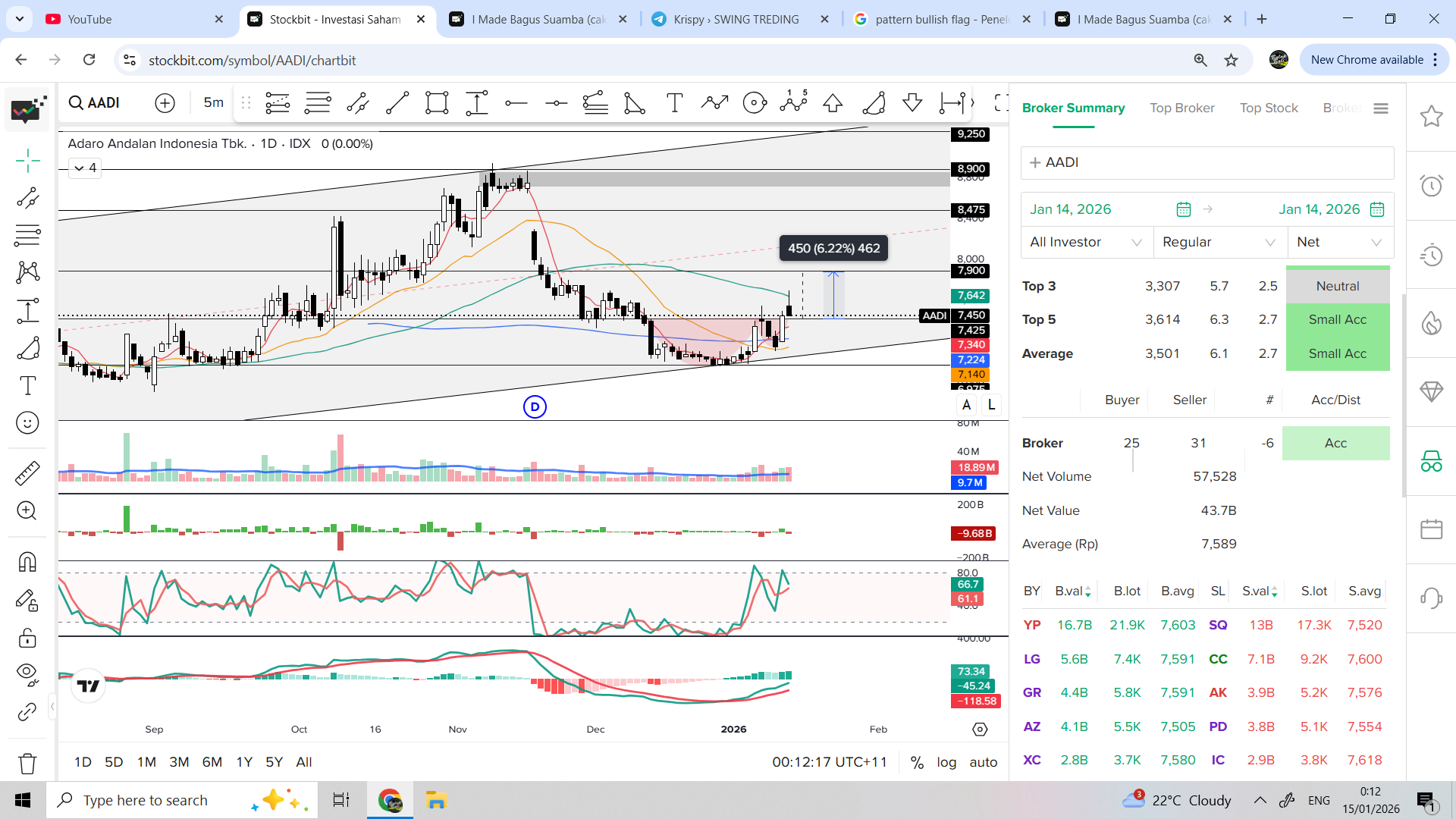
Task: Open start date Jan 14, 2026 calendar
Action: (x=1183, y=209)
